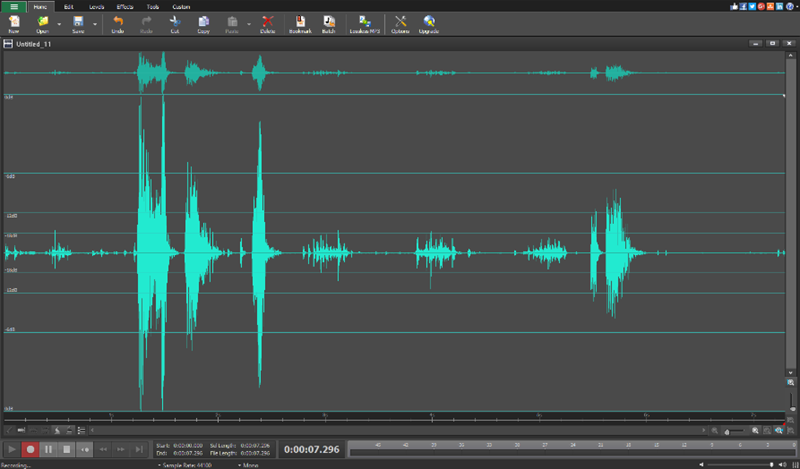
Task: Pause the recording
Action: pyautogui.click(x=48, y=450)
